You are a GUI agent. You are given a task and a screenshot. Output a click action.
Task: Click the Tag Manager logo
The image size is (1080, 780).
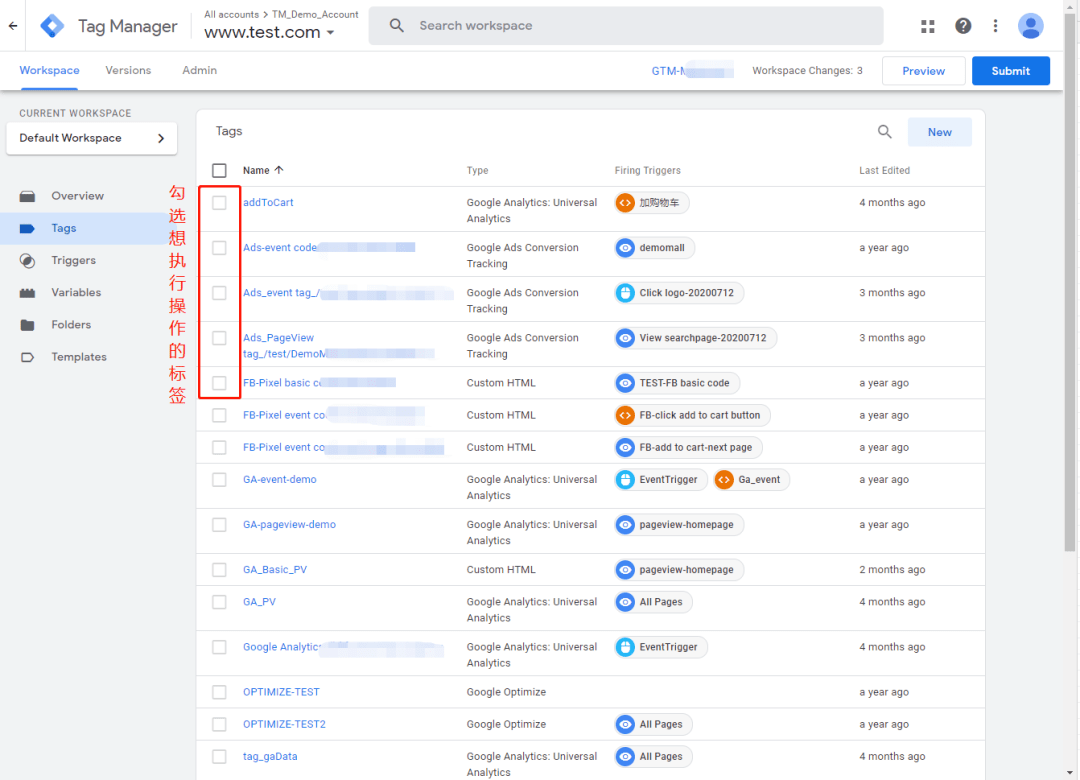(52, 26)
